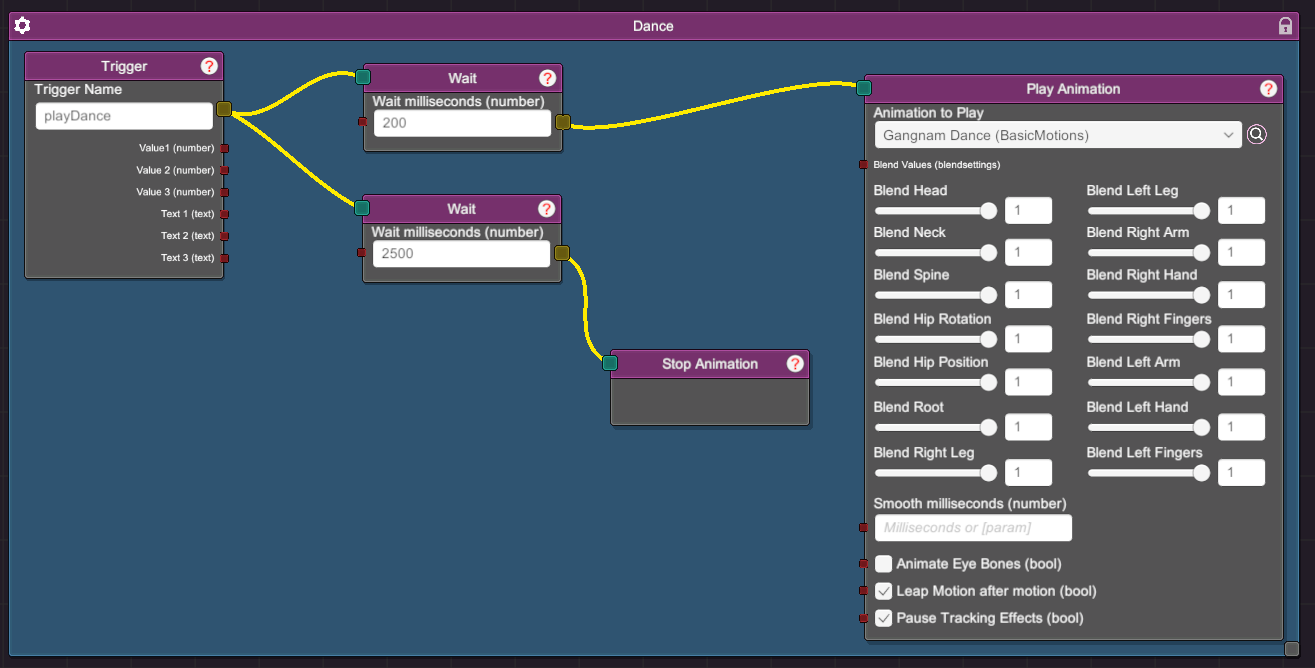The height and width of the screenshot is (668, 1315).
Task: Click the Wait field showing 200
Action: point(463,123)
